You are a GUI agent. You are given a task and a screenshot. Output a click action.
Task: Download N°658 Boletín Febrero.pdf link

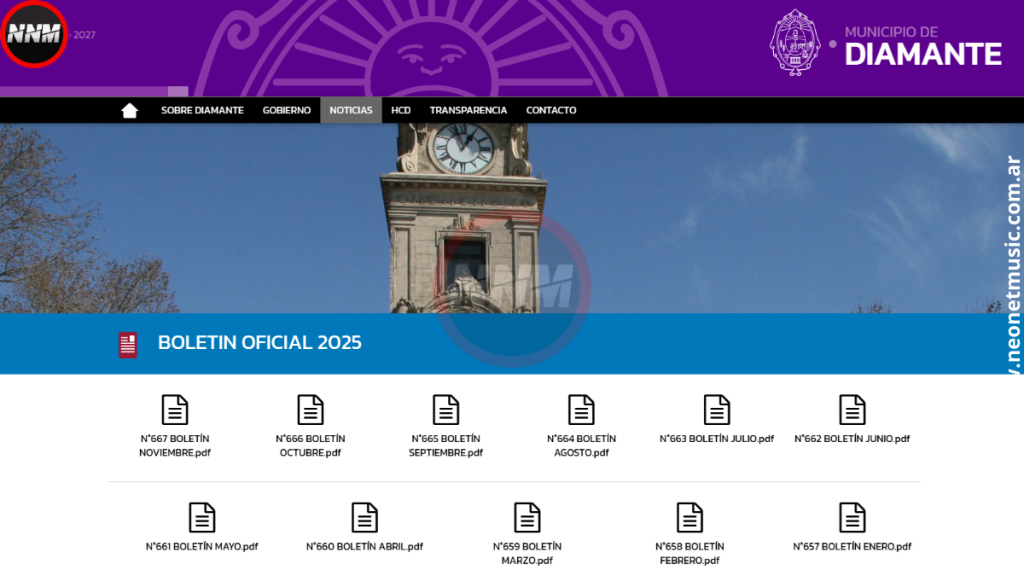pos(689,553)
